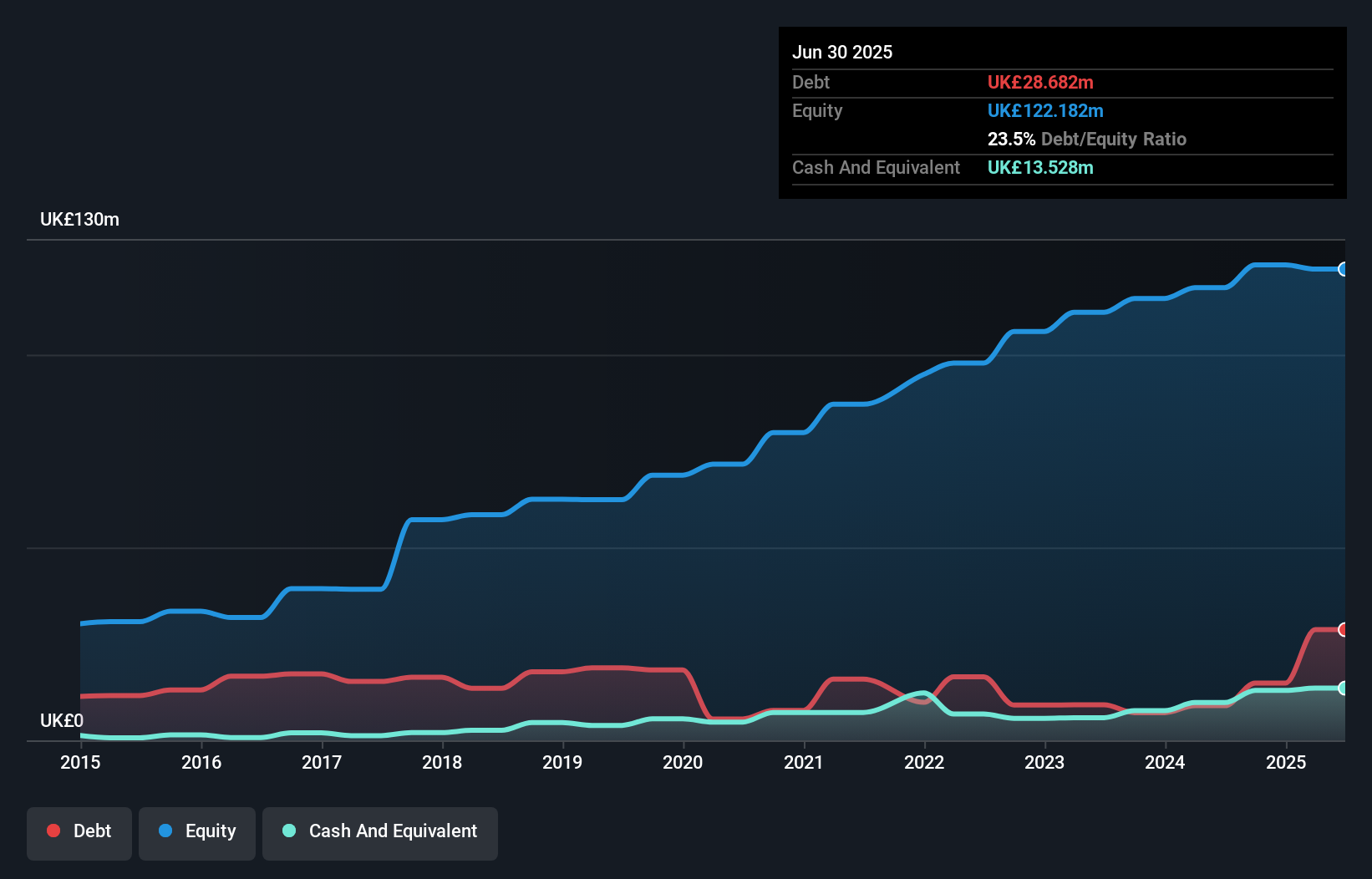Click the UK£130m gridline label
This screenshot has width=1372, height=879.
79,219
